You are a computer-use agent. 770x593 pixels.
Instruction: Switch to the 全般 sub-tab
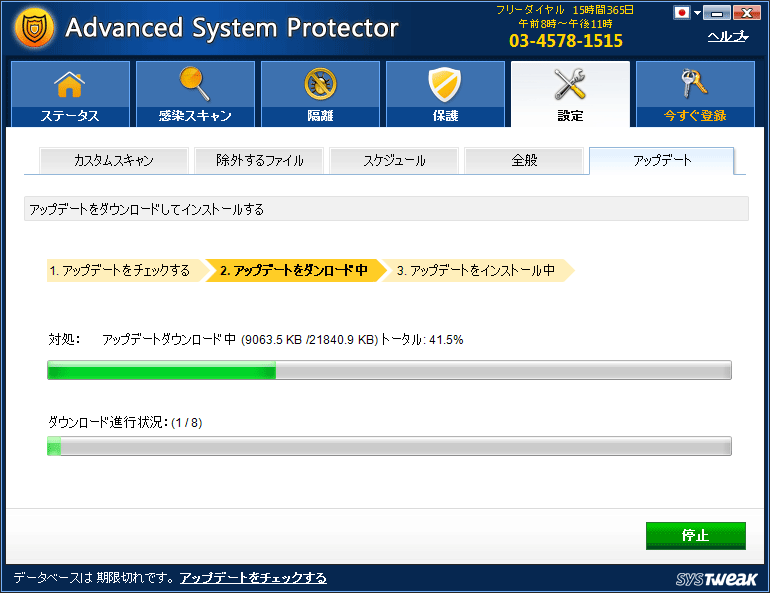click(524, 161)
